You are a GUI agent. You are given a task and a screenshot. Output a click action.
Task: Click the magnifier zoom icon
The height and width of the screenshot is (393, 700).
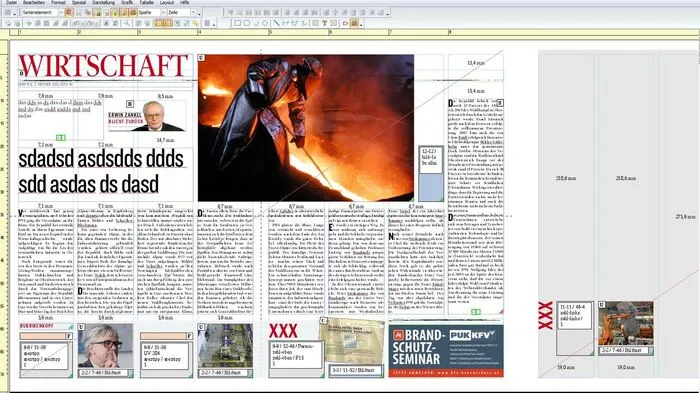click(x=127, y=23)
